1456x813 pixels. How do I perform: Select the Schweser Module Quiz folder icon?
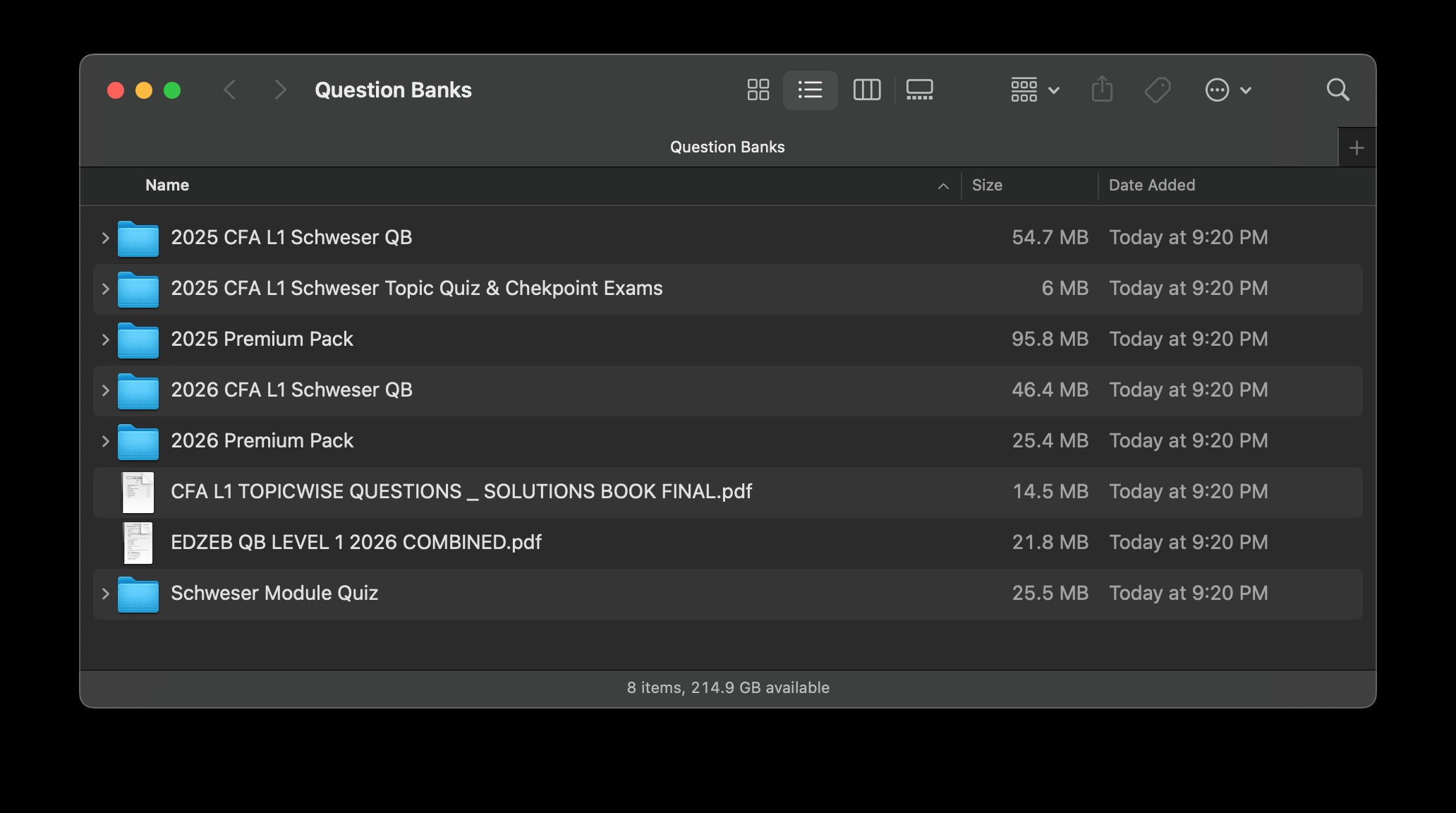coord(138,594)
